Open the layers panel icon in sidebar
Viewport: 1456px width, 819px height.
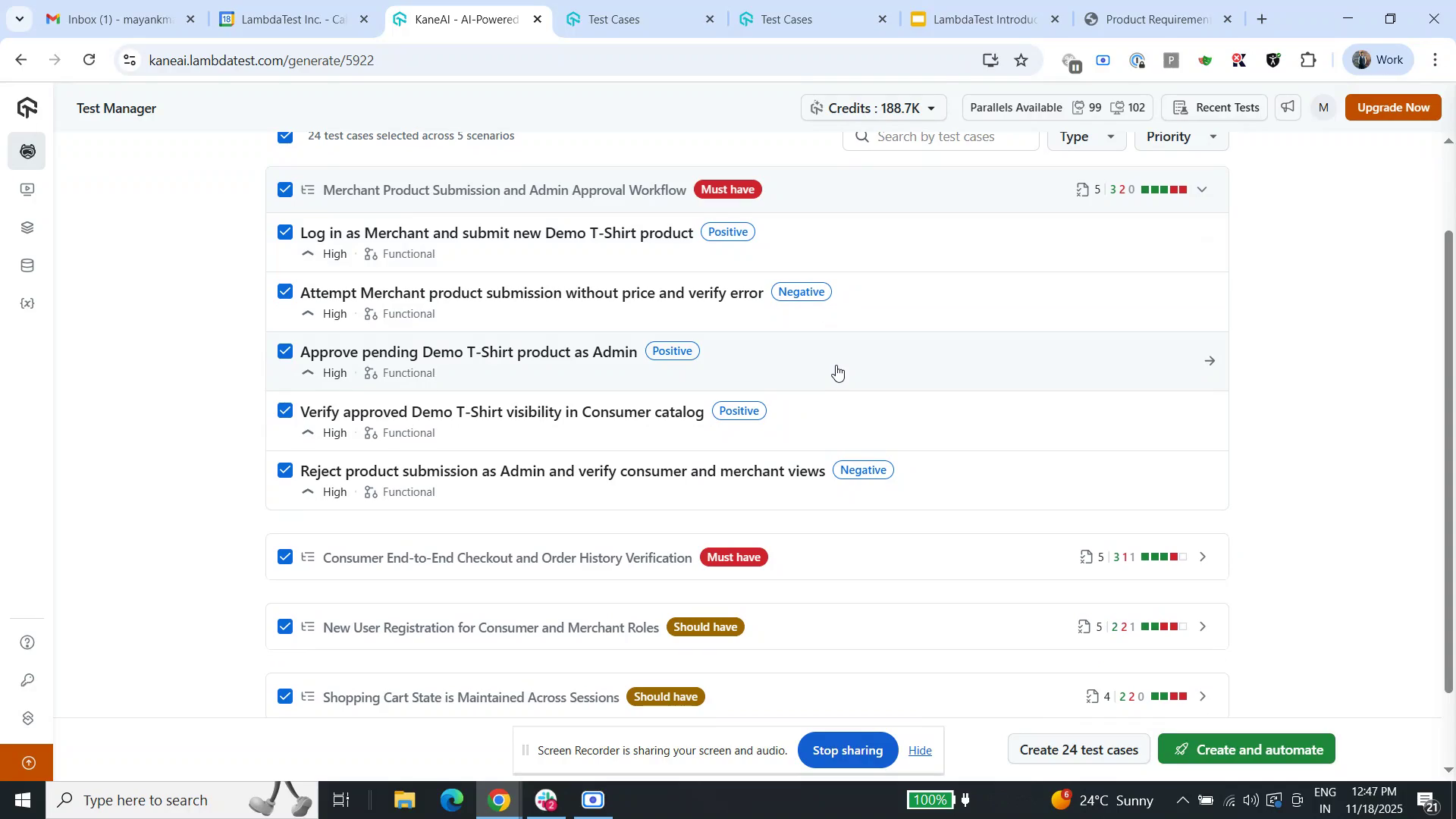pos(27,227)
